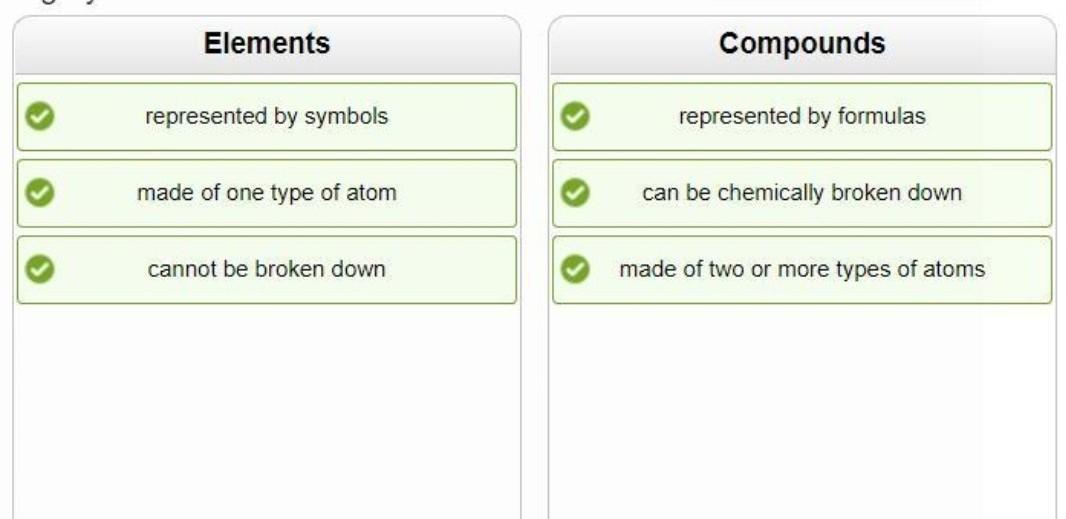The height and width of the screenshot is (519, 1066).
Task: Click the green check next to 'made of one type of atom'
Action: click(x=39, y=193)
